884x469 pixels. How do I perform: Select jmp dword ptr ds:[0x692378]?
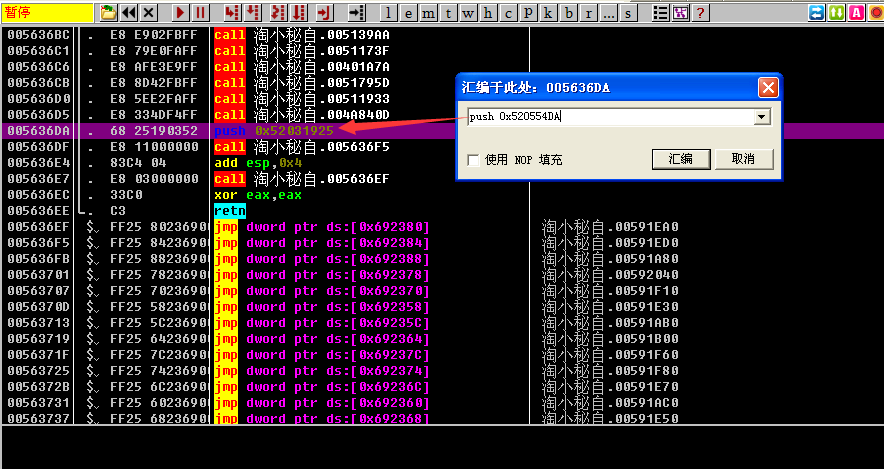coord(322,275)
